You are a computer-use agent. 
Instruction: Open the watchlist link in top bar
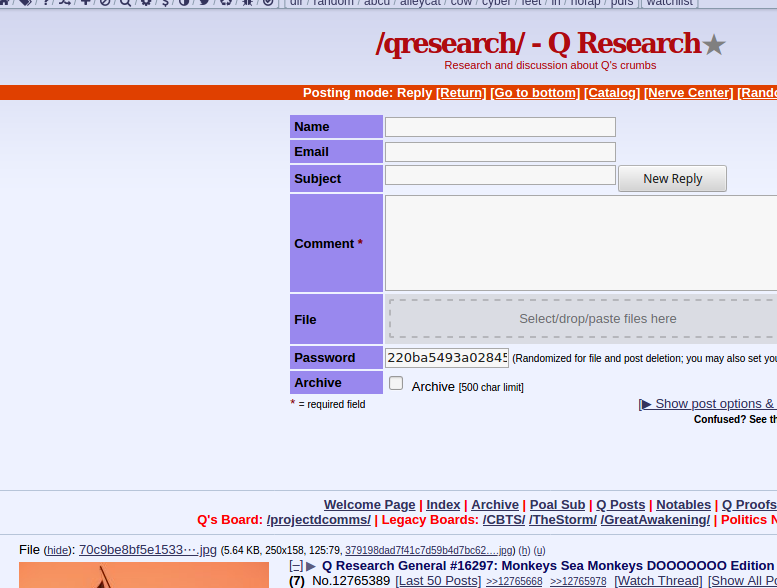coord(669,2)
